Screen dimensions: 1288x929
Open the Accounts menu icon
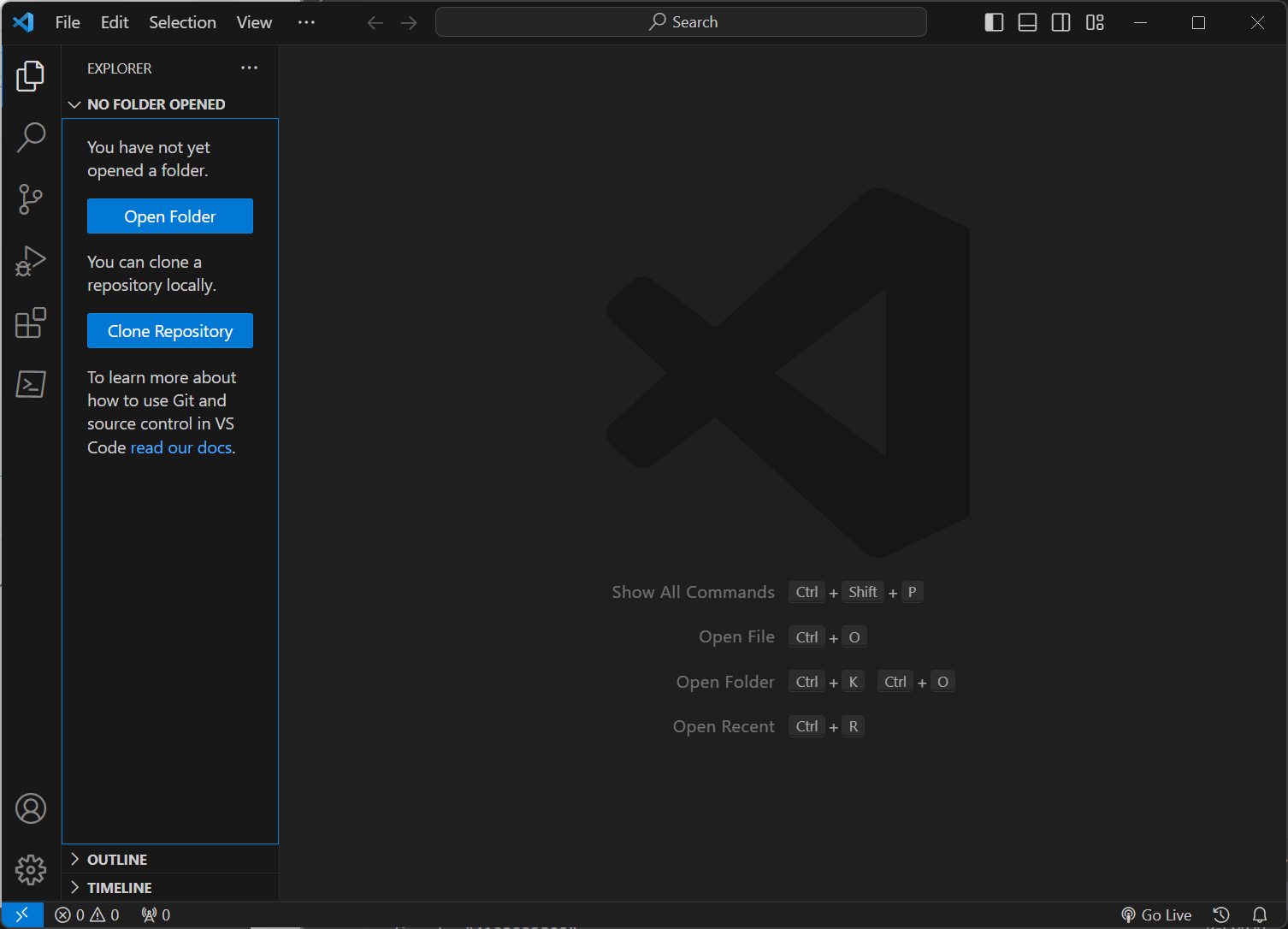tap(31, 808)
